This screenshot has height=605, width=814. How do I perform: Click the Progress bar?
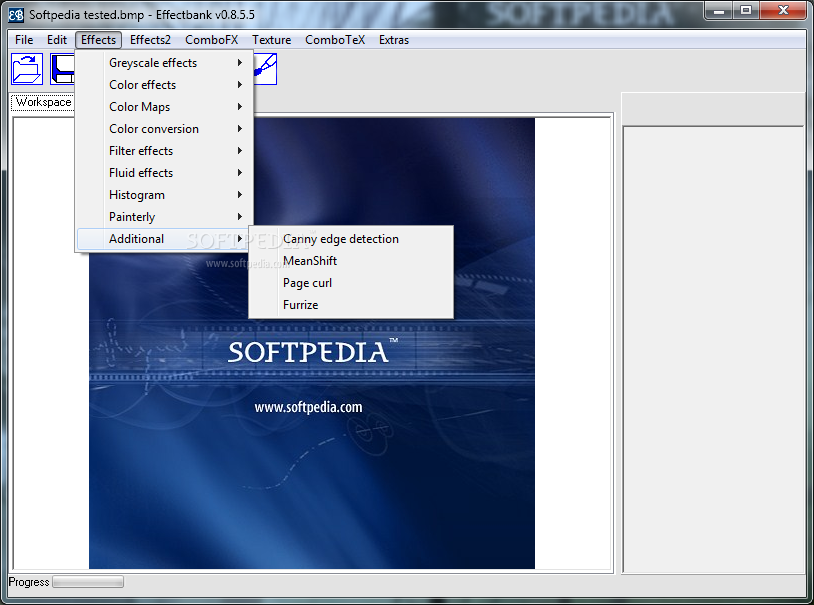tap(88, 582)
